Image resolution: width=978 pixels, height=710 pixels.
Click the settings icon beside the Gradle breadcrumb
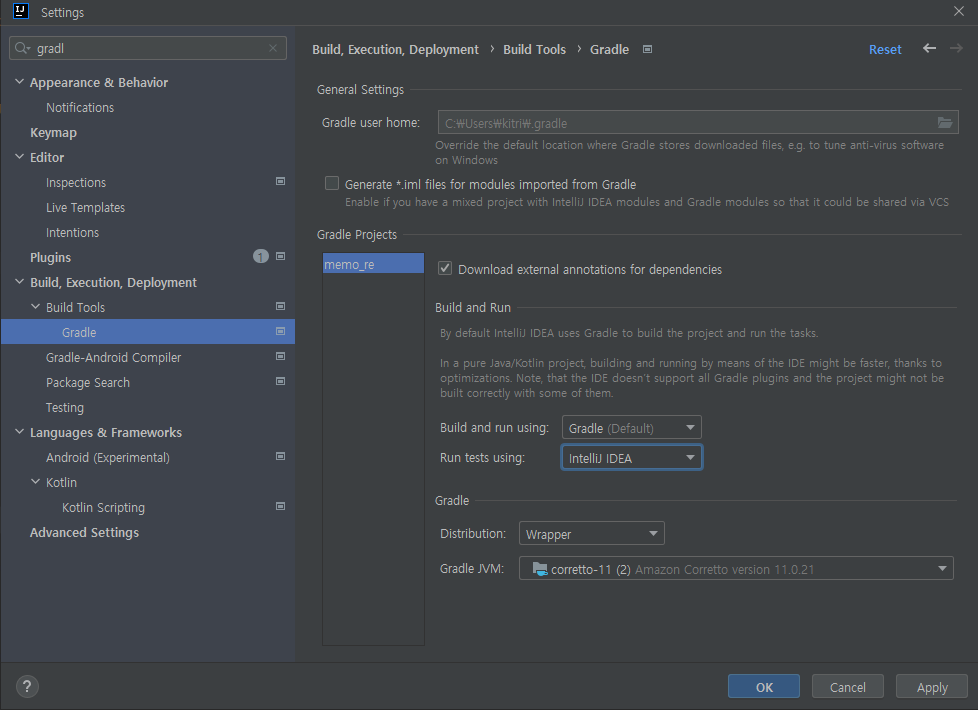(646, 48)
